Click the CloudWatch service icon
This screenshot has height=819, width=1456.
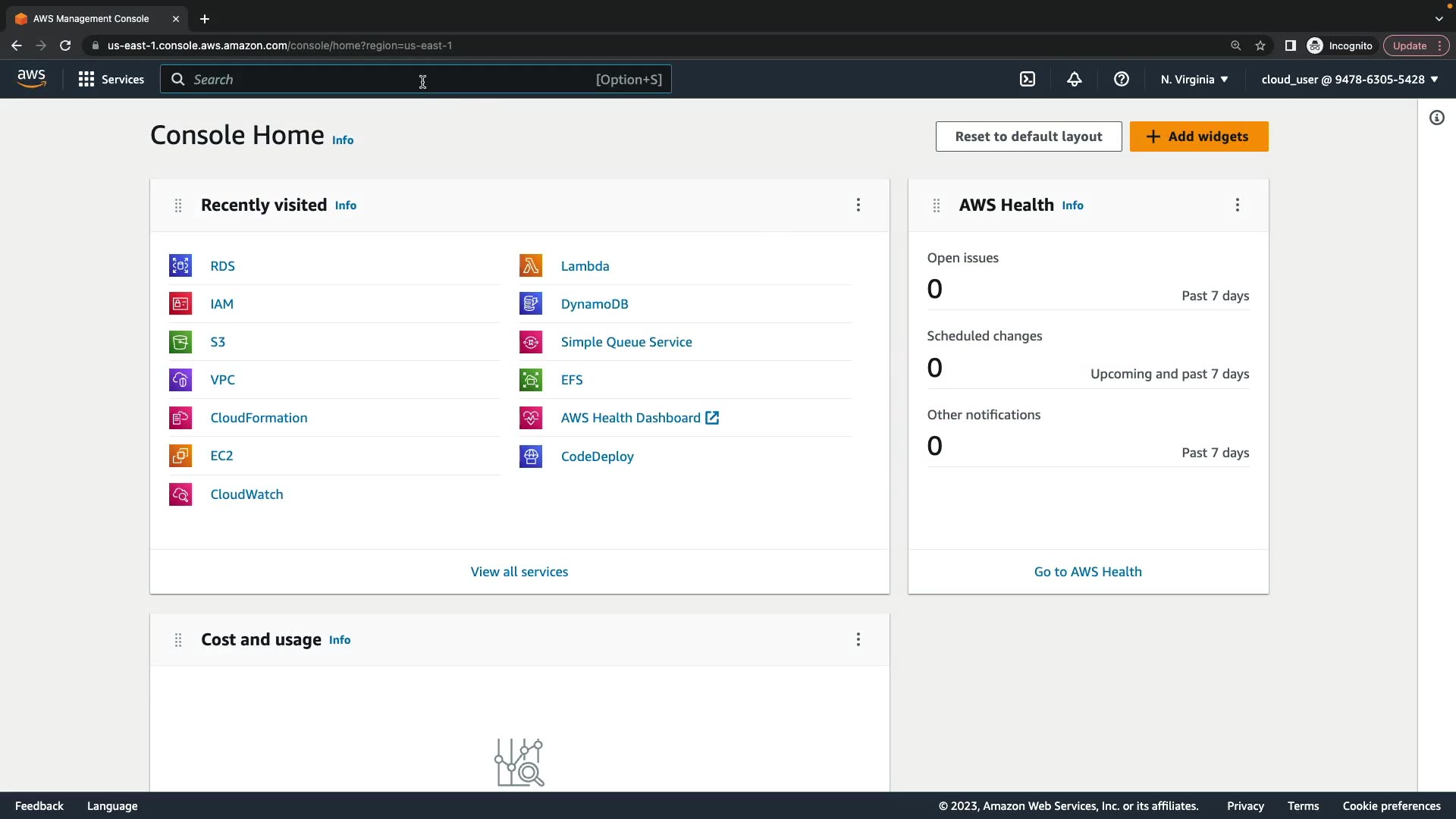pyautogui.click(x=180, y=494)
